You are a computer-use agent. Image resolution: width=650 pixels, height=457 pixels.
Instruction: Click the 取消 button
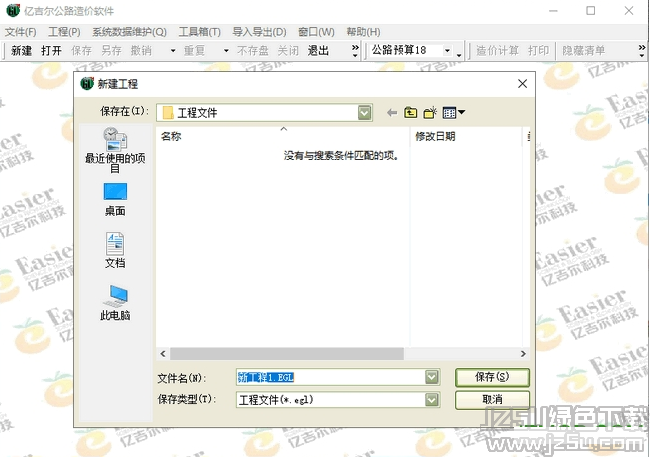pos(492,400)
